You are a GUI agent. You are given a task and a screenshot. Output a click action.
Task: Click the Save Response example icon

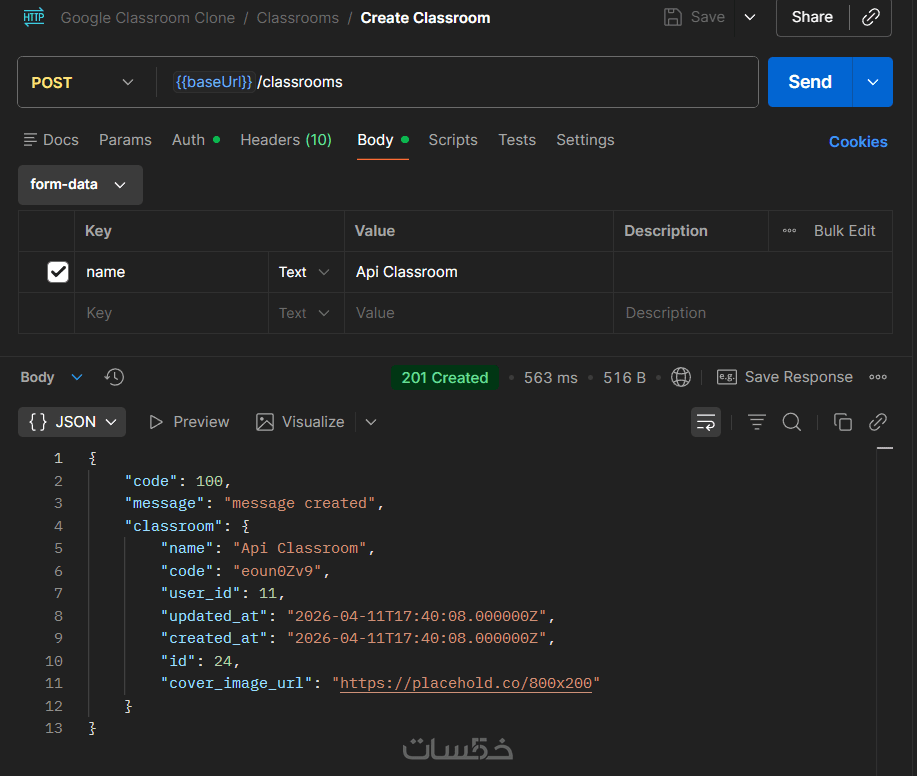pyautogui.click(x=727, y=377)
